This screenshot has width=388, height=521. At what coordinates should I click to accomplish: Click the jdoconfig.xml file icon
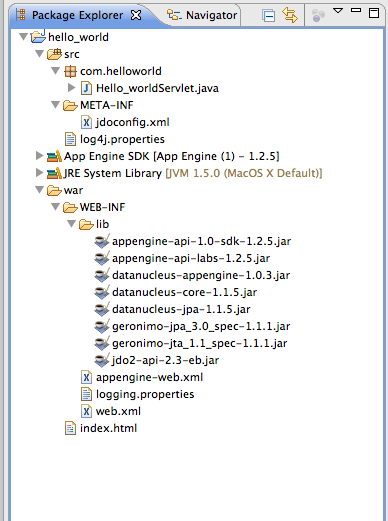tap(86, 122)
